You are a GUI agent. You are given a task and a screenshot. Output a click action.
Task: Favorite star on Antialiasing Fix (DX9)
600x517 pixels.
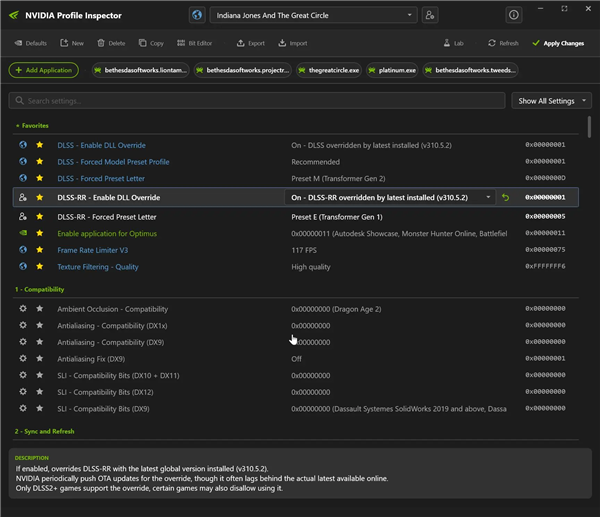tap(39, 359)
